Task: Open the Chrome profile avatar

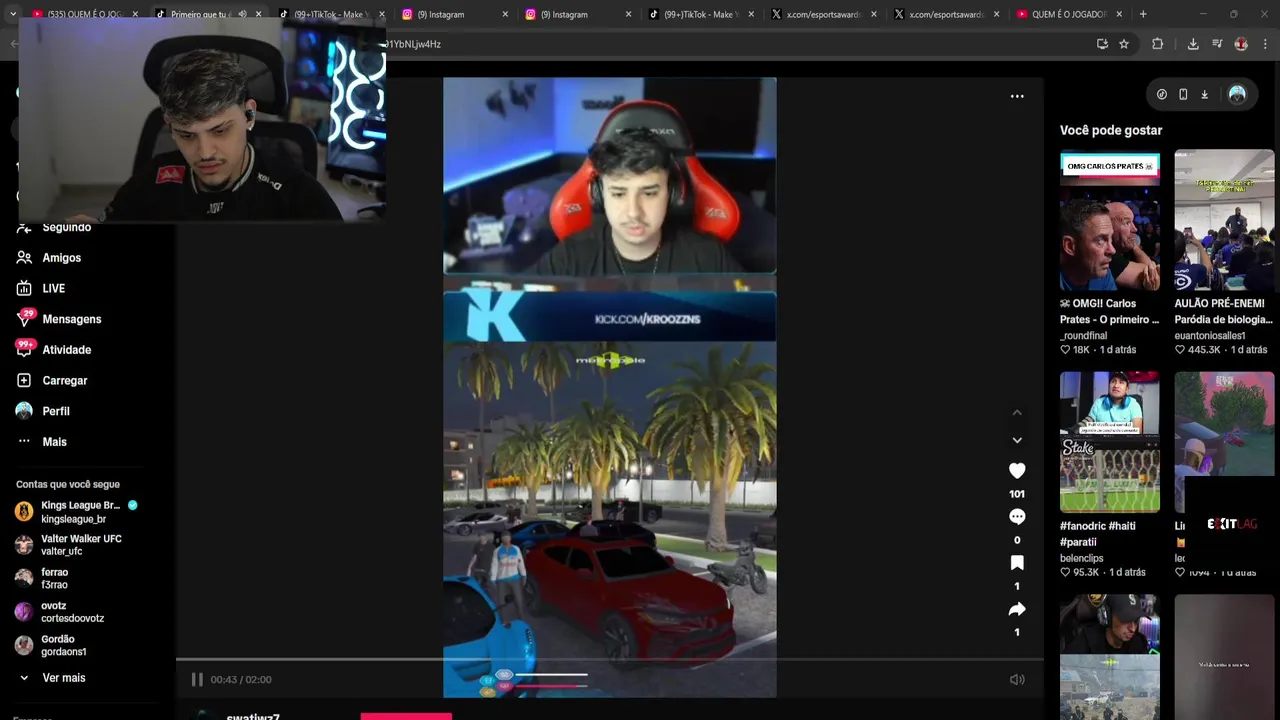Action: 1241,44
